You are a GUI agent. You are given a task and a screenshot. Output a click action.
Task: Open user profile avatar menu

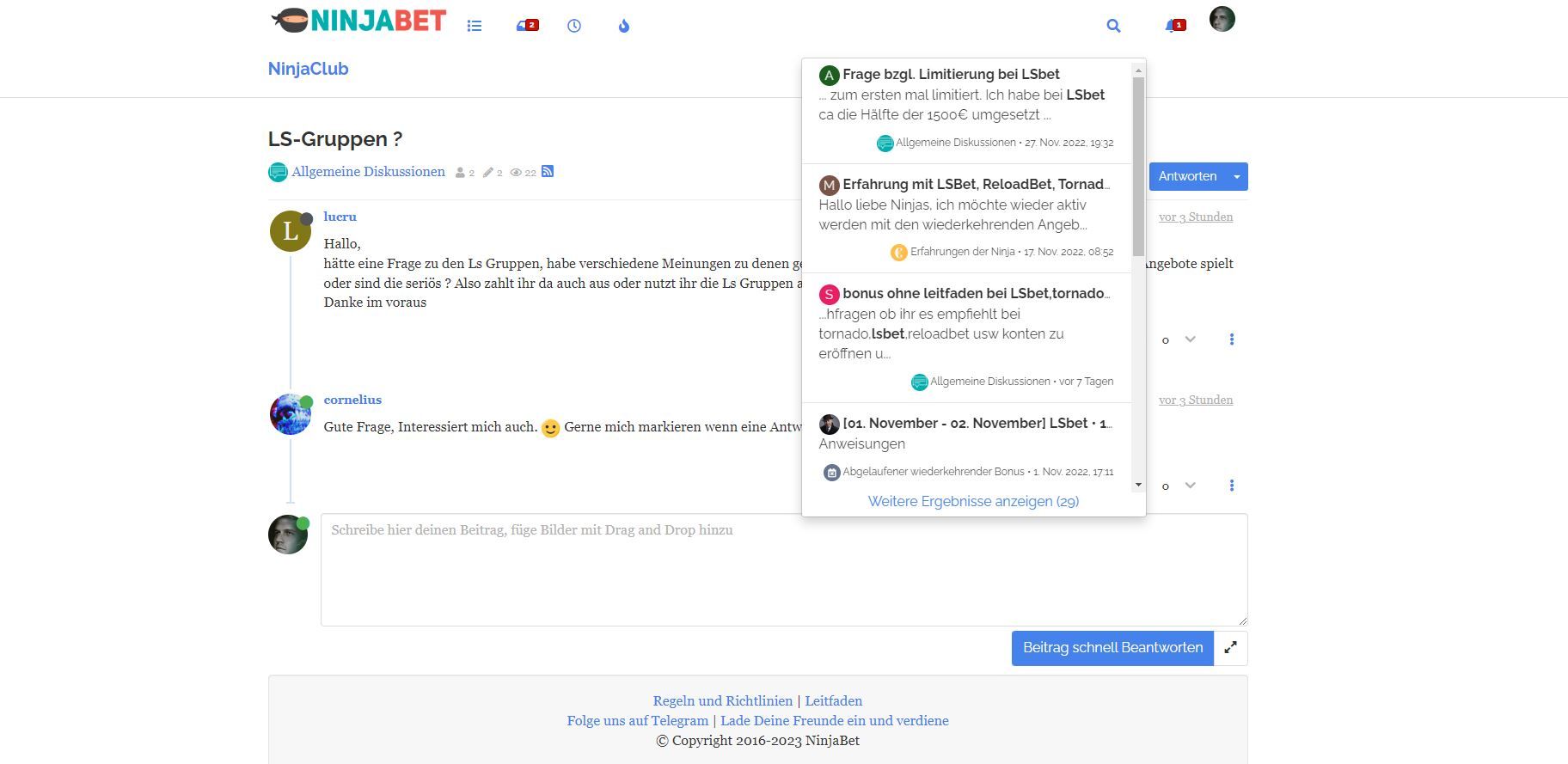pyautogui.click(x=1222, y=19)
